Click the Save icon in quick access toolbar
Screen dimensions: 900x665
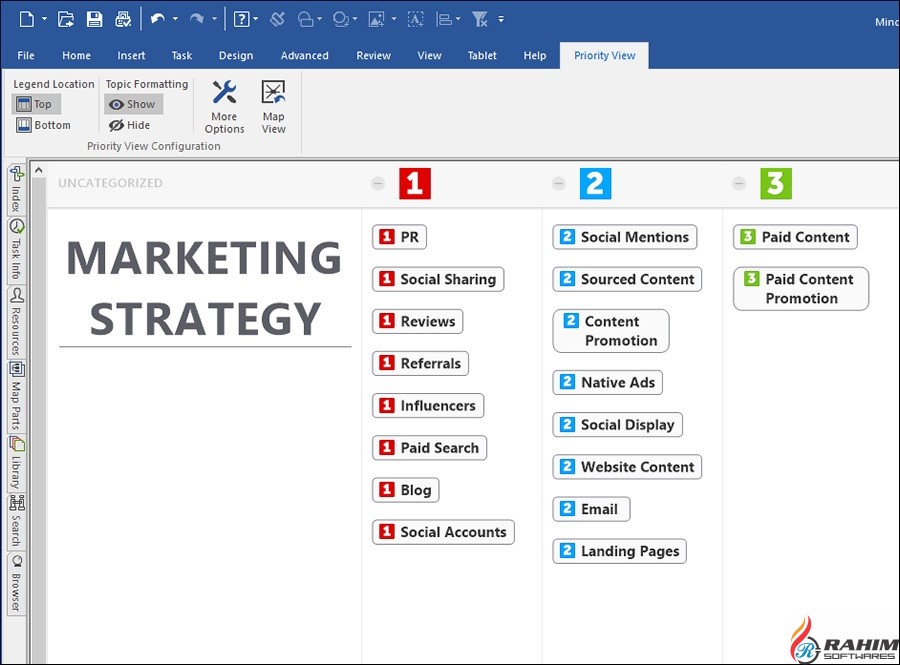94,19
